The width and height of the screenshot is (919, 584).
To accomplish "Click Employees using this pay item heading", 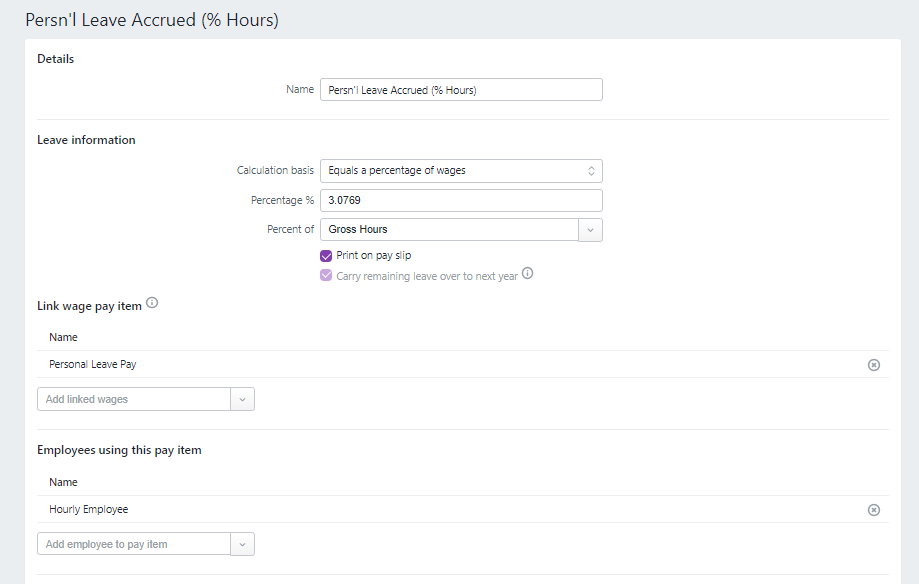I will [119, 450].
